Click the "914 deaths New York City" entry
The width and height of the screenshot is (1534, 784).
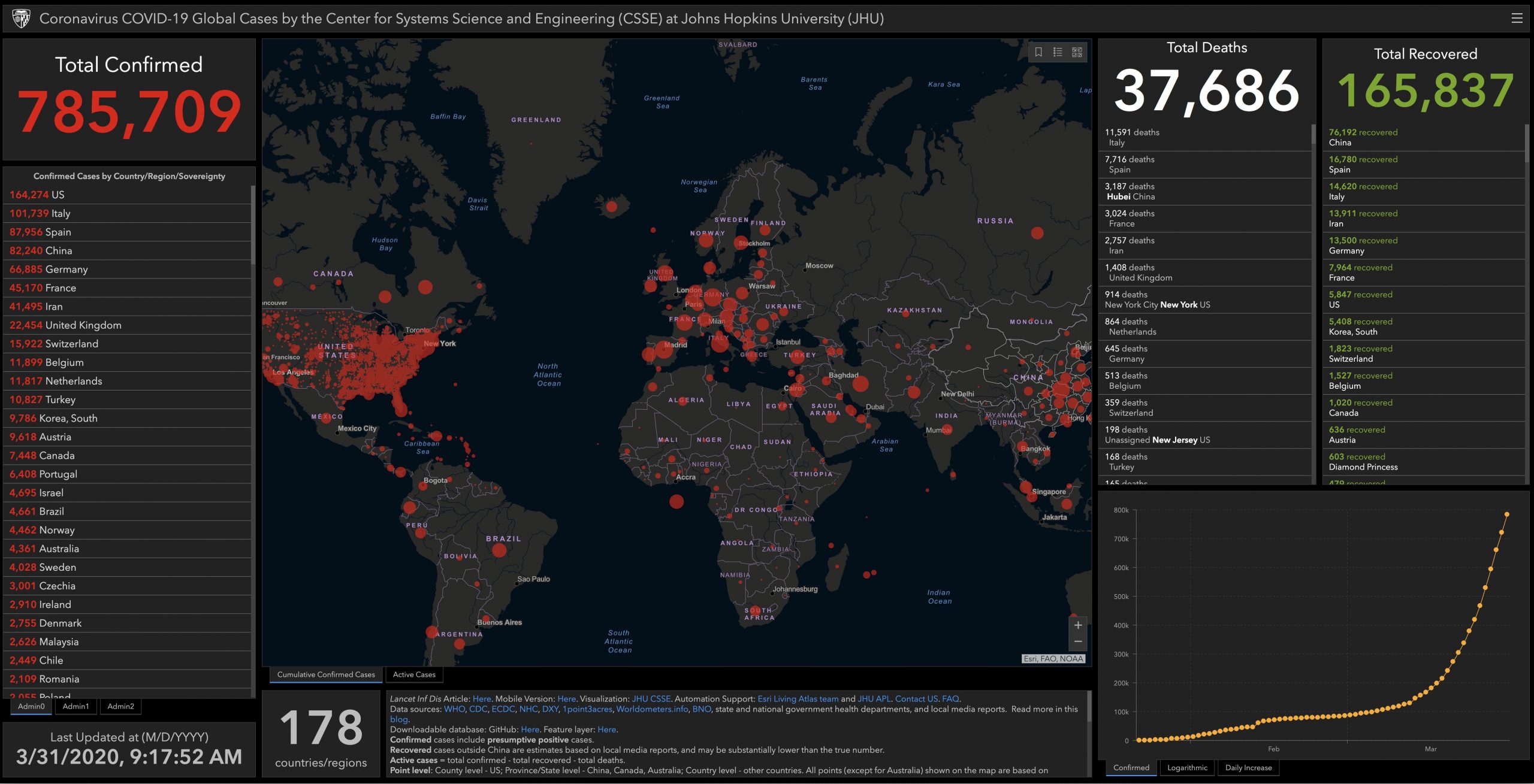click(x=1205, y=299)
